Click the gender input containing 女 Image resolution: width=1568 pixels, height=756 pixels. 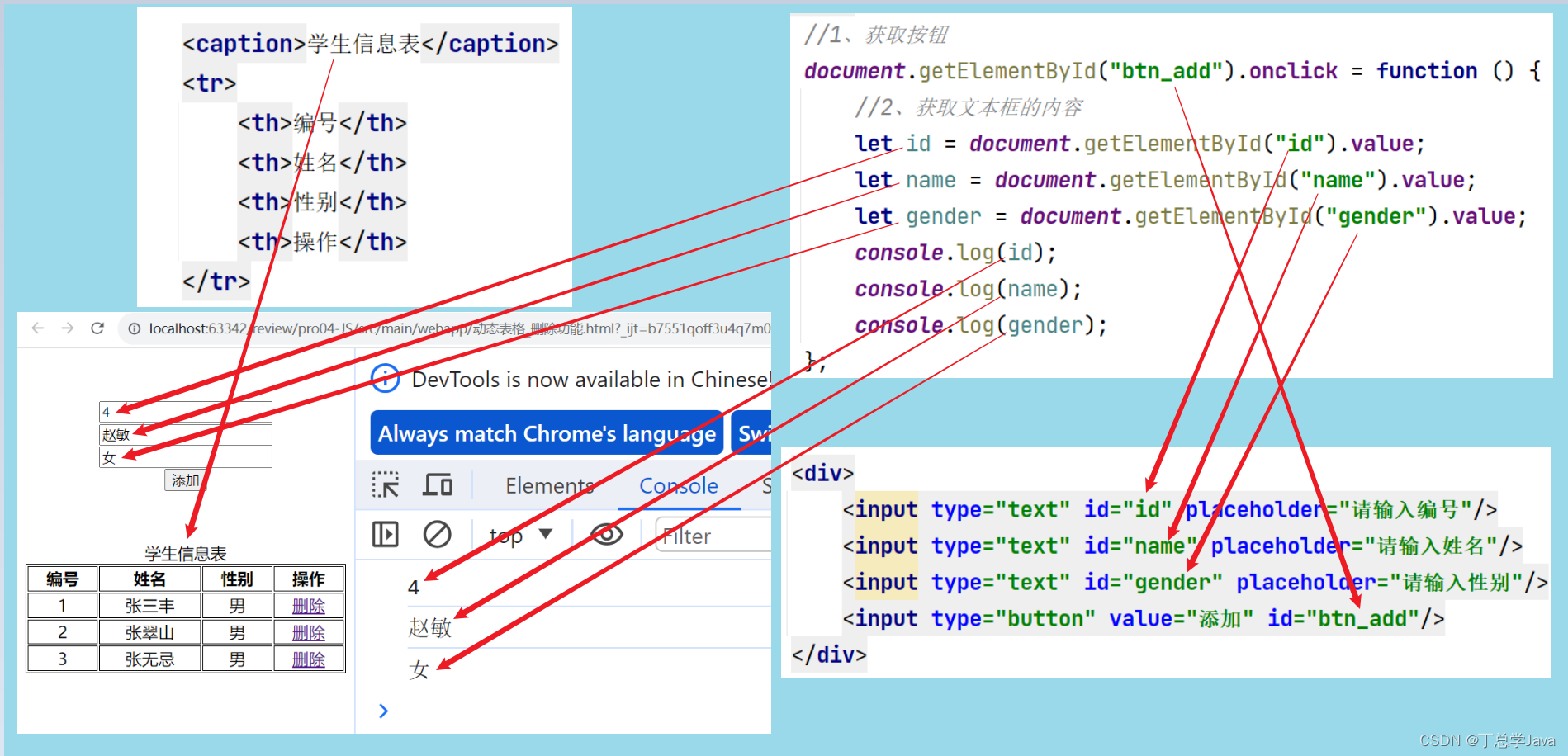tap(186, 457)
